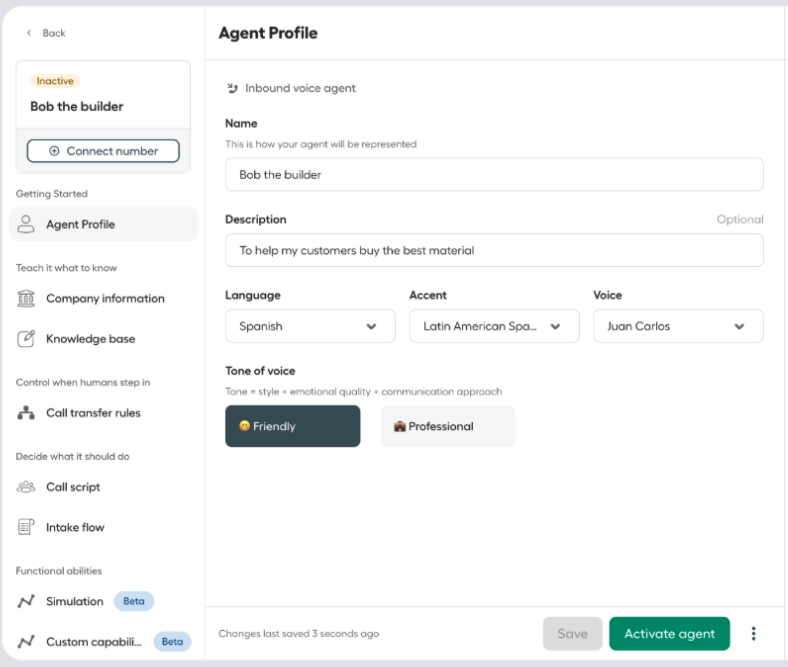This screenshot has width=788, height=667.
Task: Click the Beta badge next to Simulation
Action: (134, 601)
